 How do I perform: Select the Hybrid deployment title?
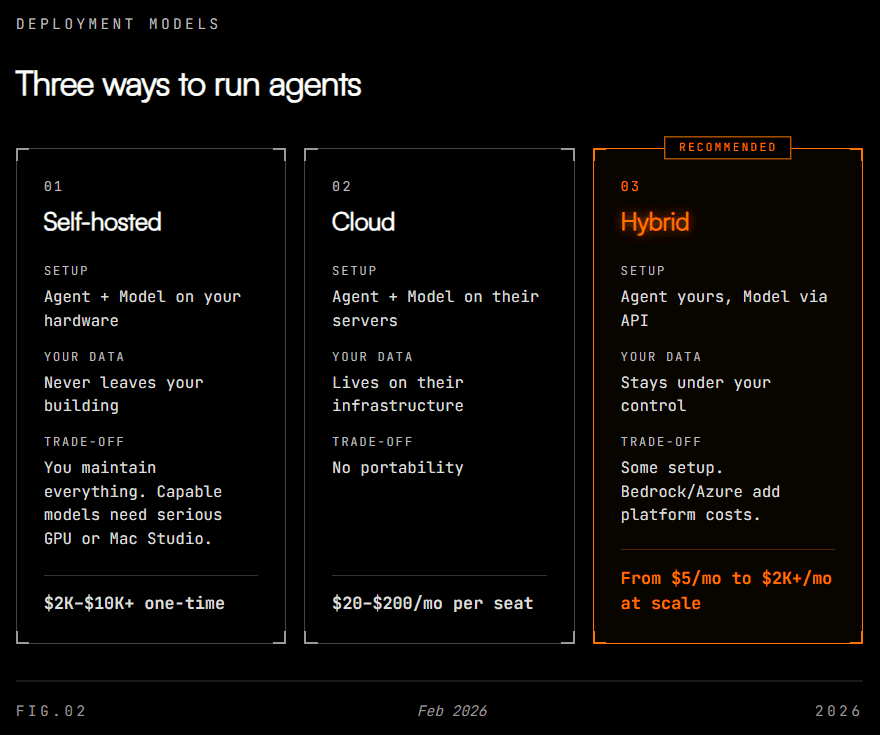pos(655,222)
